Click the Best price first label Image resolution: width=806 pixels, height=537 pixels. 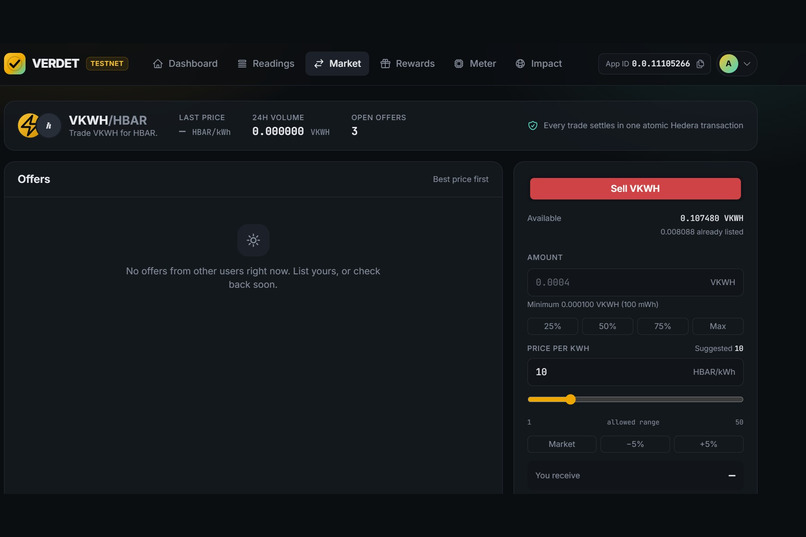[x=461, y=179]
